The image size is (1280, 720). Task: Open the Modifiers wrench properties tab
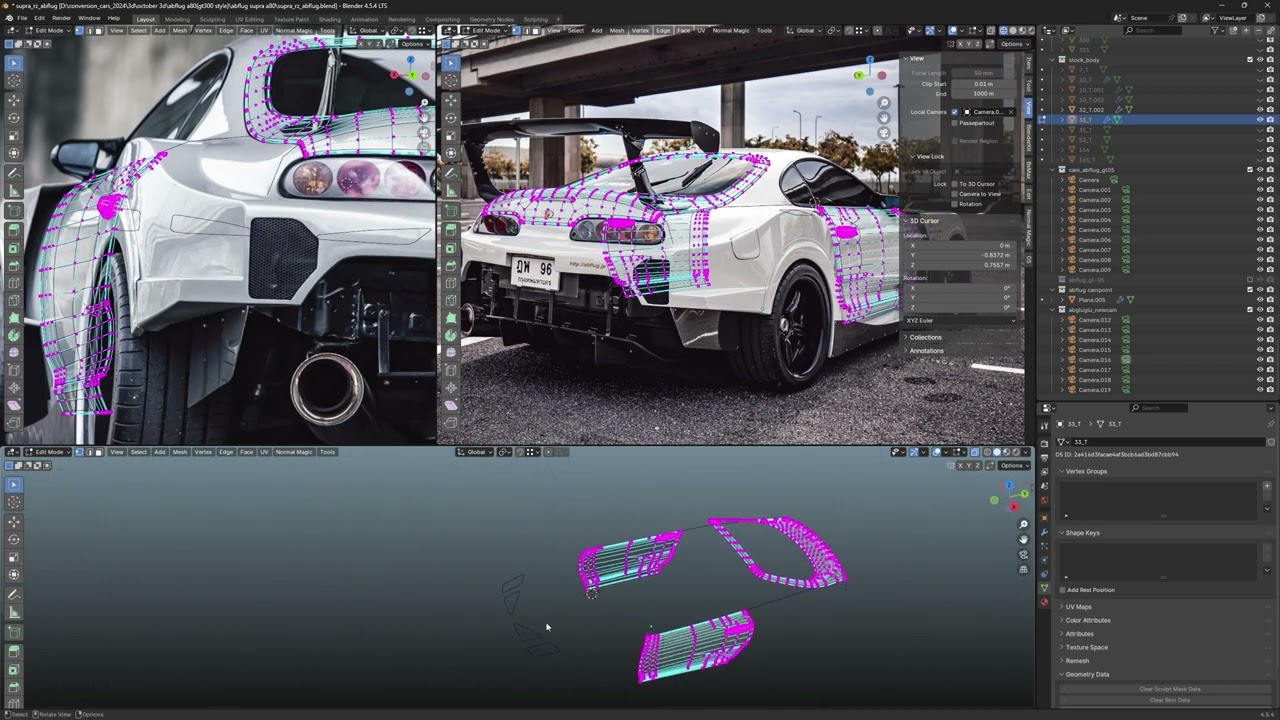click(1044, 532)
